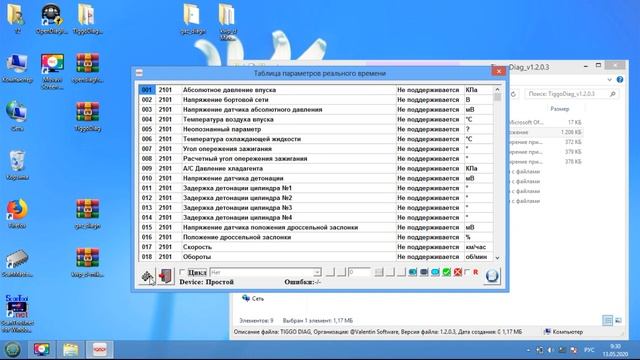Click the File Explorer taskbar icon
This screenshot has width=640, height=360.
[x=71, y=350]
